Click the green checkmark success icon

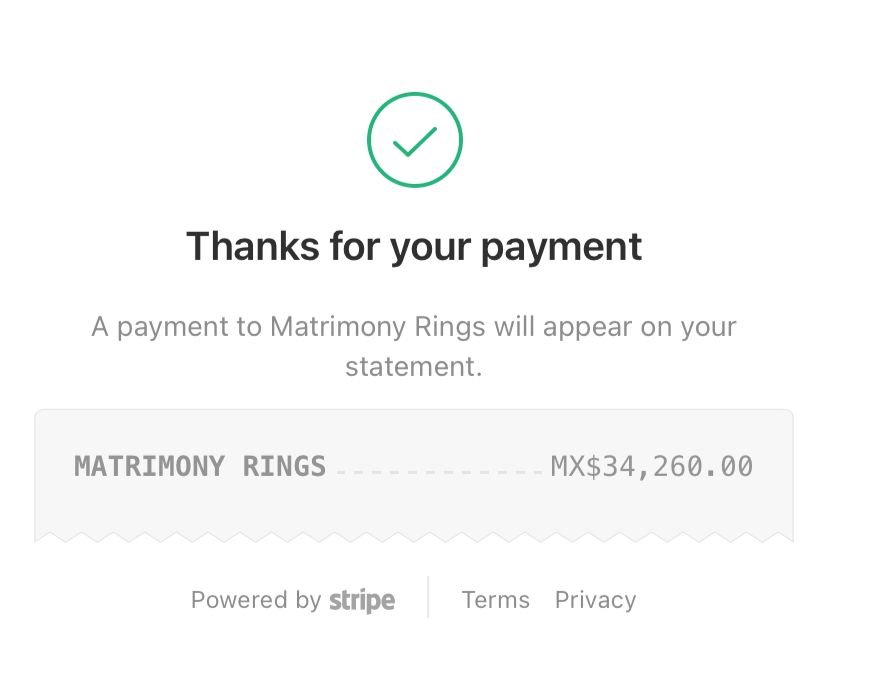pos(415,140)
